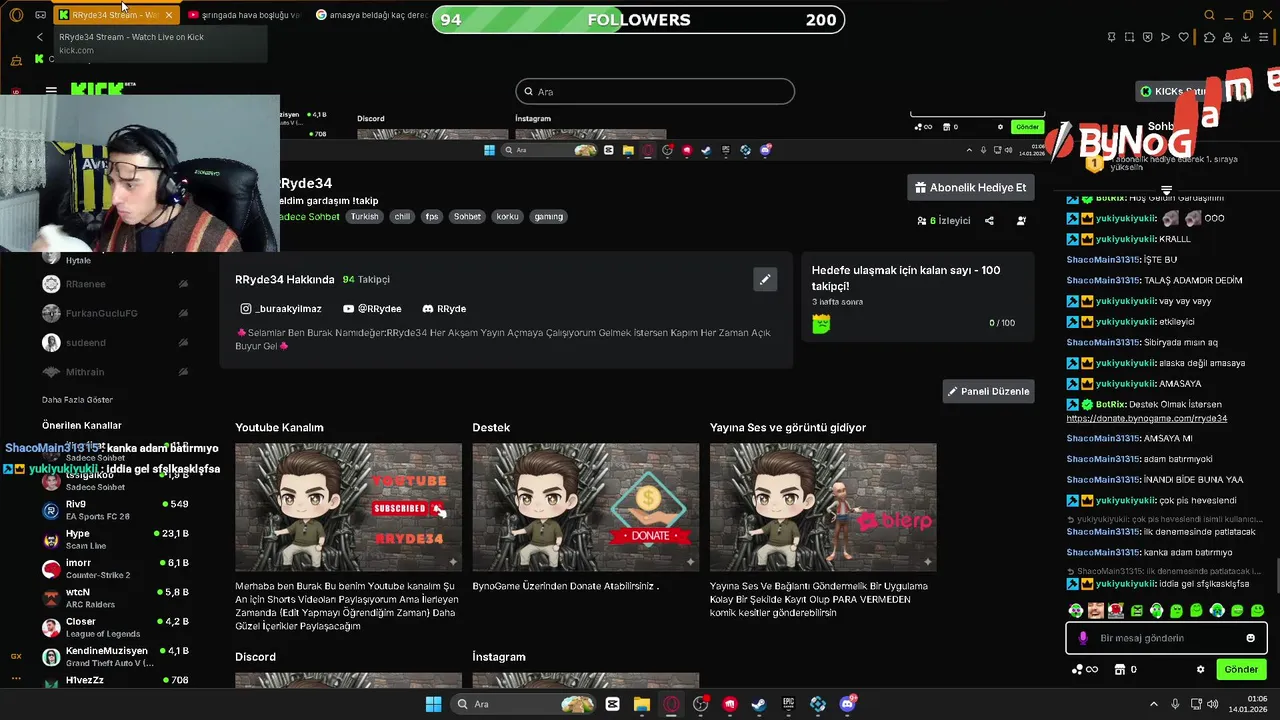The image size is (1280, 720).
Task: Open channel points infinity icon
Action: tap(1085, 669)
